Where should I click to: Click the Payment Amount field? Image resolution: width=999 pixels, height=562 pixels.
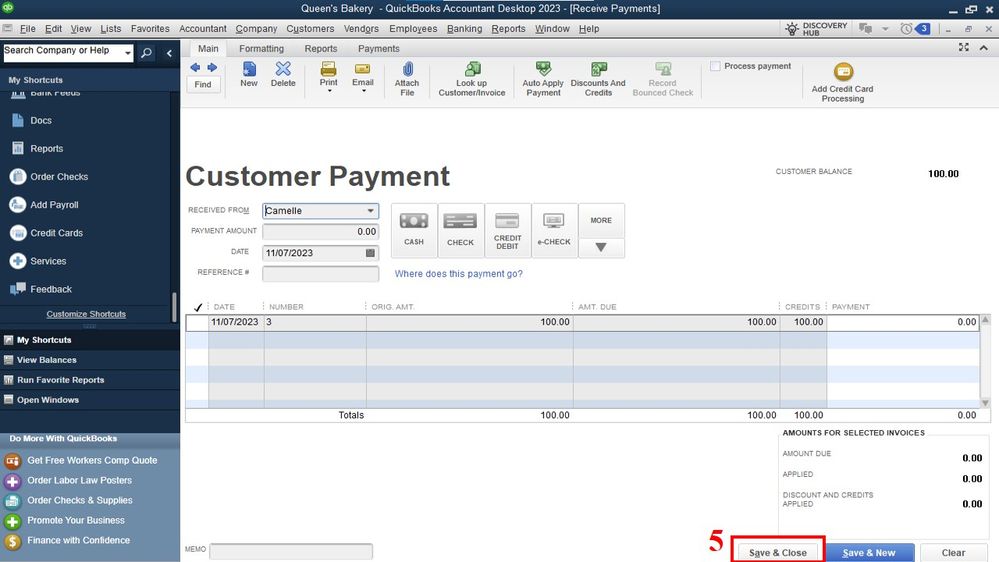click(x=320, y=232)
